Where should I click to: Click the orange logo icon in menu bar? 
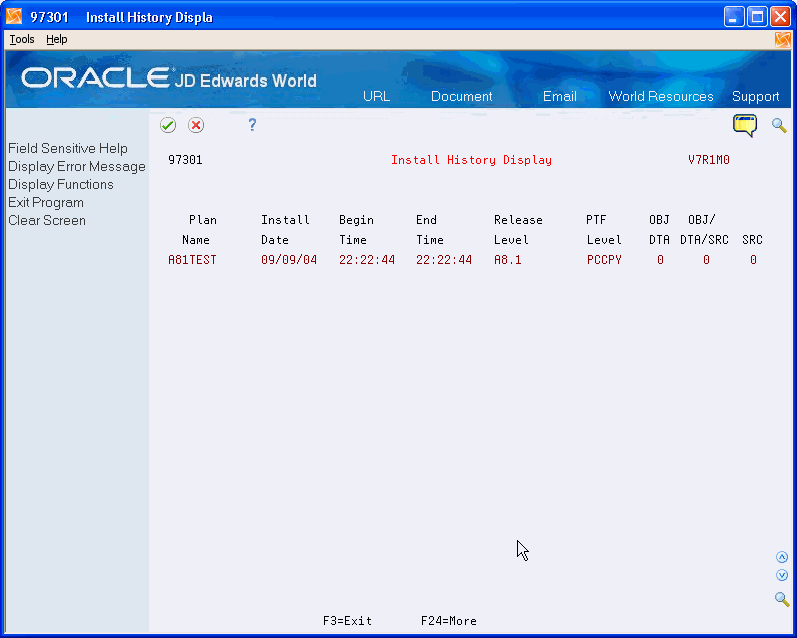tap(783, 40)
